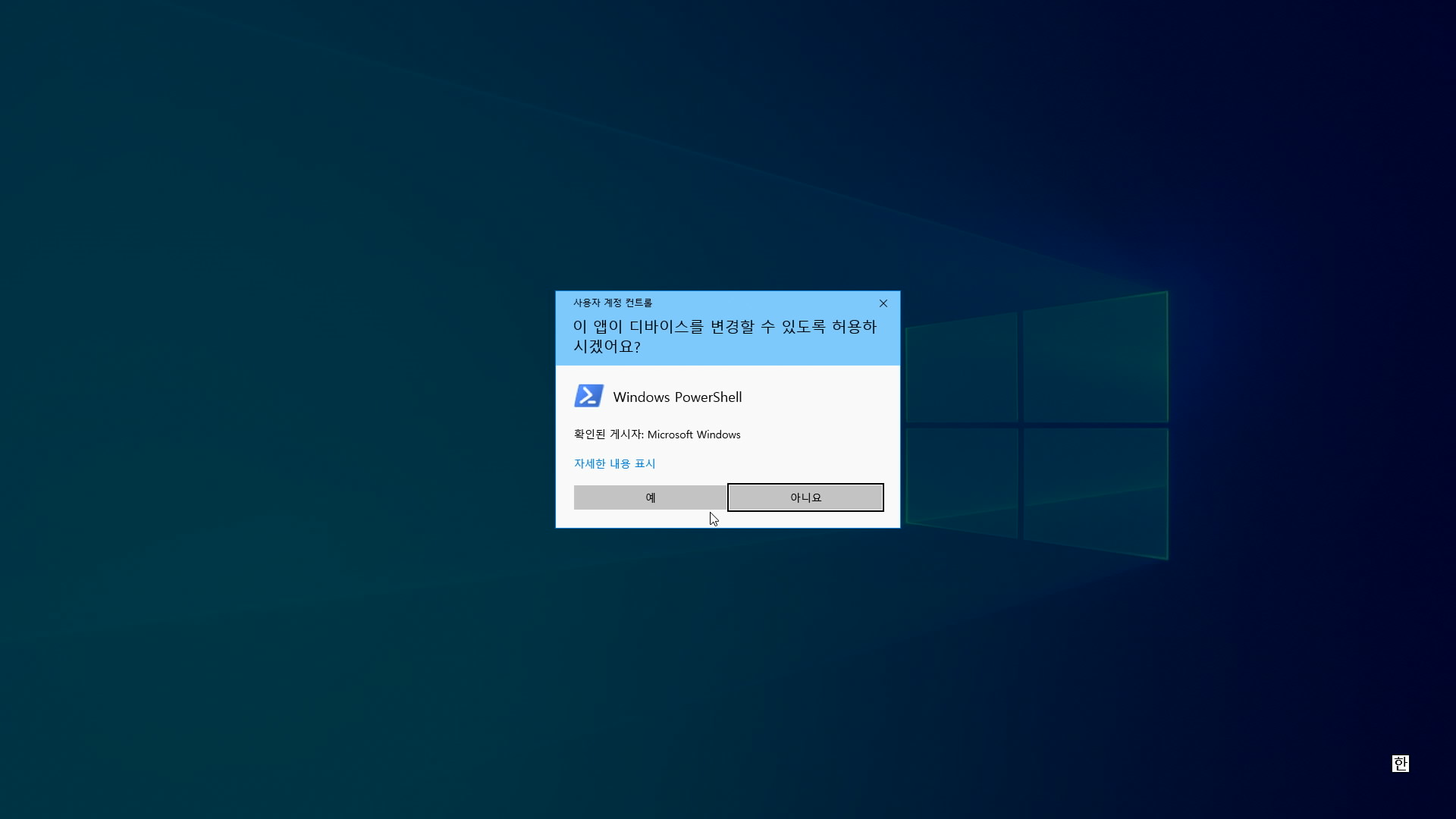The height and width of the screenshot is (819, 1456).
Task: Click the 확인된 게시자 label
Action: point(608,435)
